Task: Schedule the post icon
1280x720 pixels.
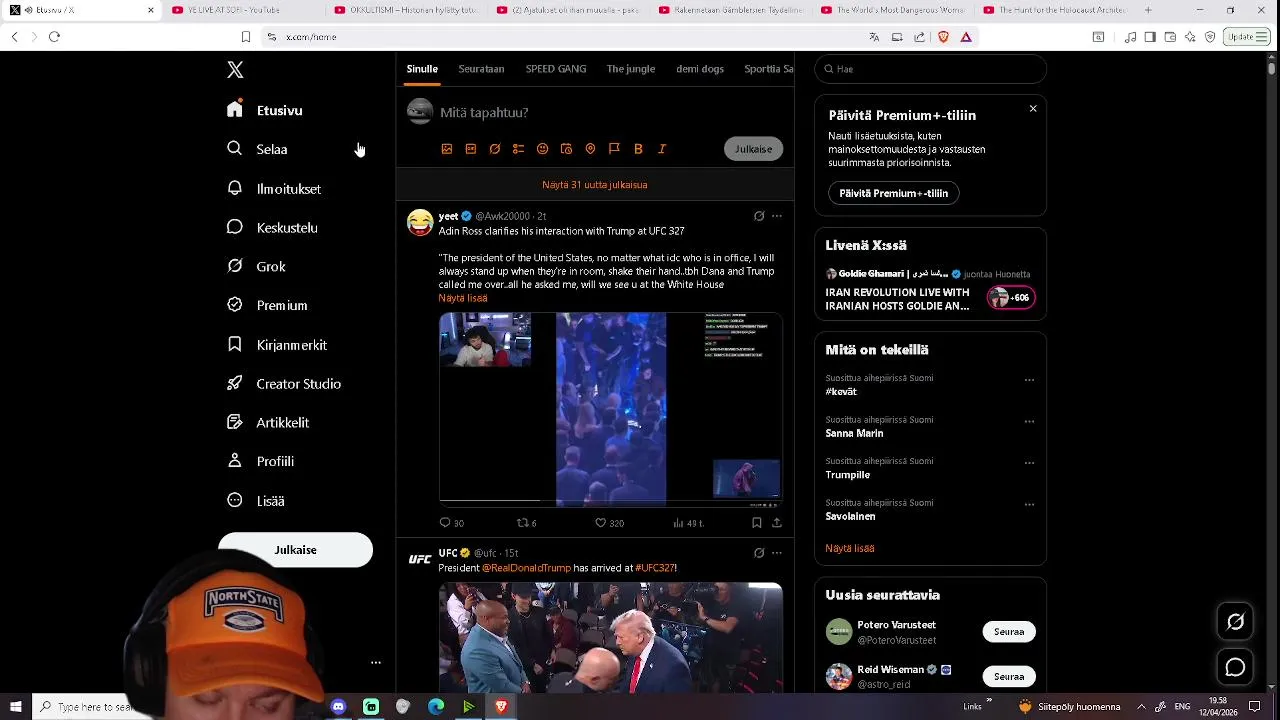Action: click(x=566, y=149)
